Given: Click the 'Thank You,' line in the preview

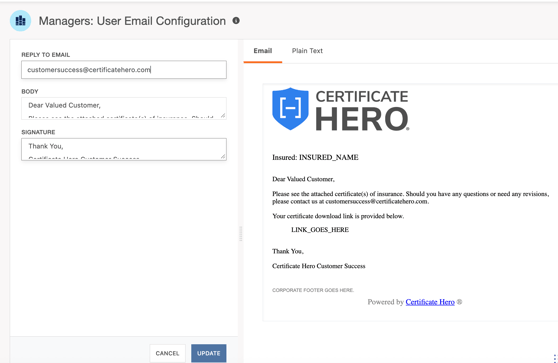Looking at the screenshot, I should click(x=288, y=251).
